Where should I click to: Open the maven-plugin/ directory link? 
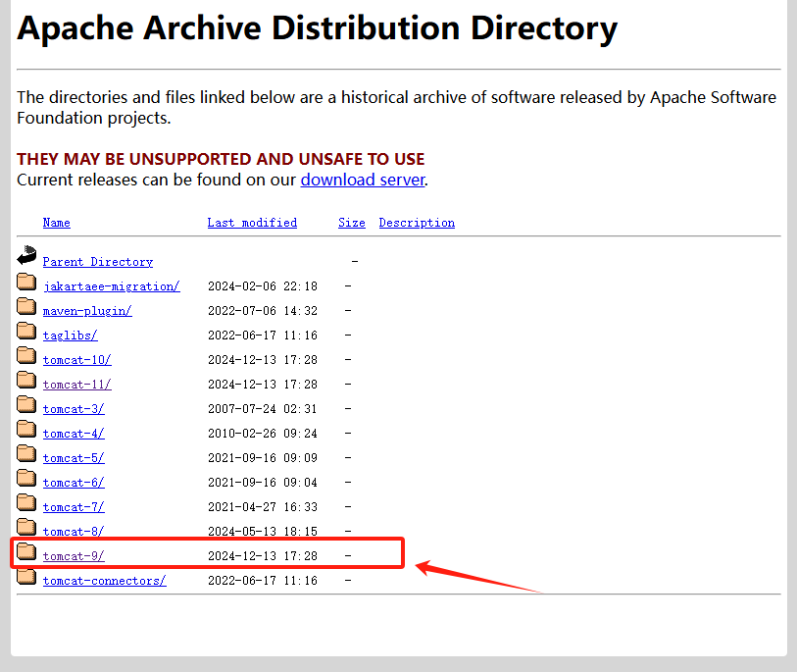[x=88, y=311]
